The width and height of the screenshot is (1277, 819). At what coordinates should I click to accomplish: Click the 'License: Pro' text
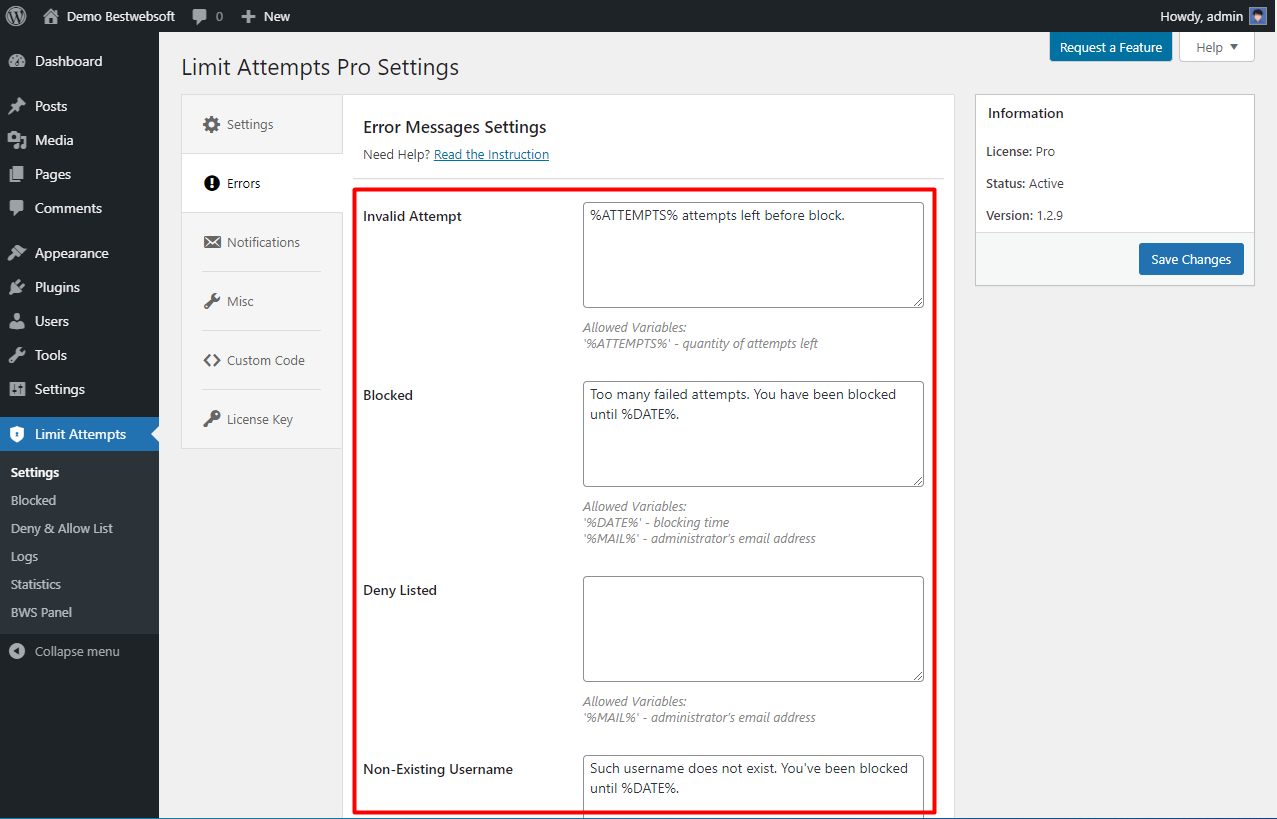pyautogui.click(x=1020, y=151)
